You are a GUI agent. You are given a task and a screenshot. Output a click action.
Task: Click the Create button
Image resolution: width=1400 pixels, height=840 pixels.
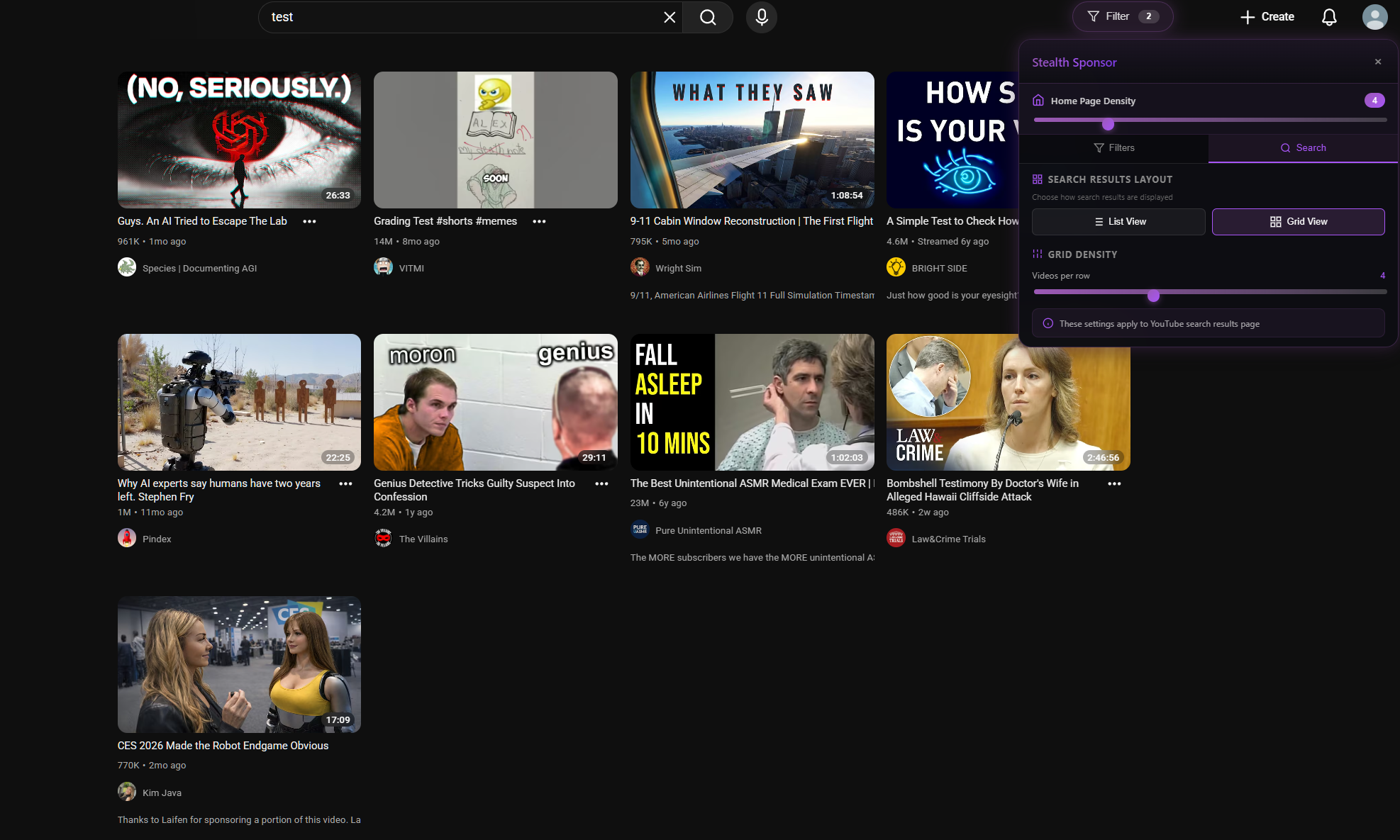[1267, 17]
